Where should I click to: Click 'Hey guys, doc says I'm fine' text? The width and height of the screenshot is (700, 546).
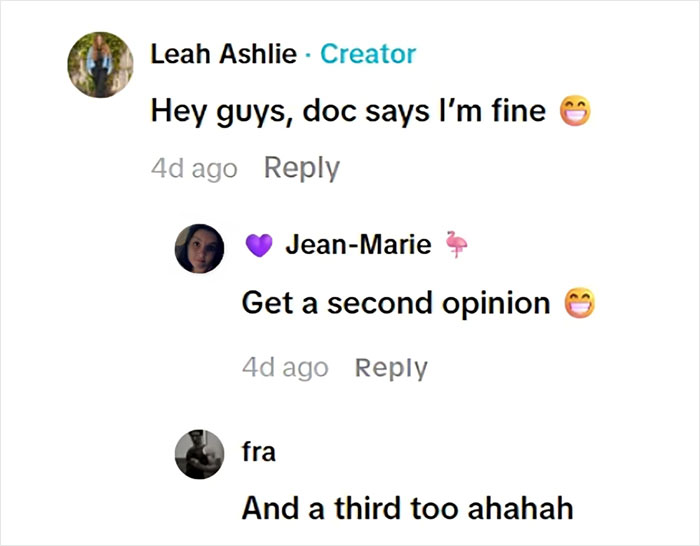[x=348, y=111]
